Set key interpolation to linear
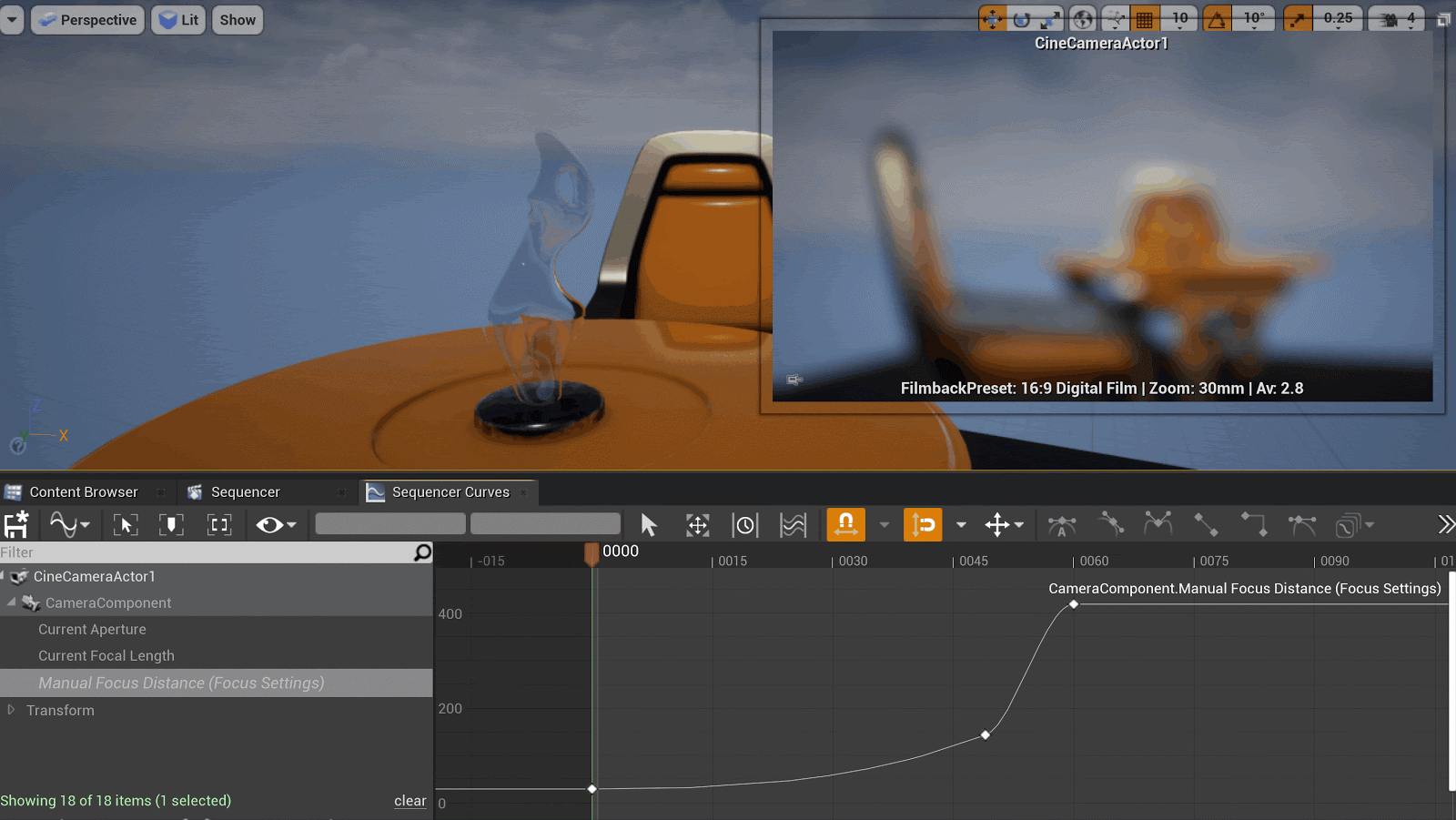This screenshot has width=1456, height=820. (1206, 524)
